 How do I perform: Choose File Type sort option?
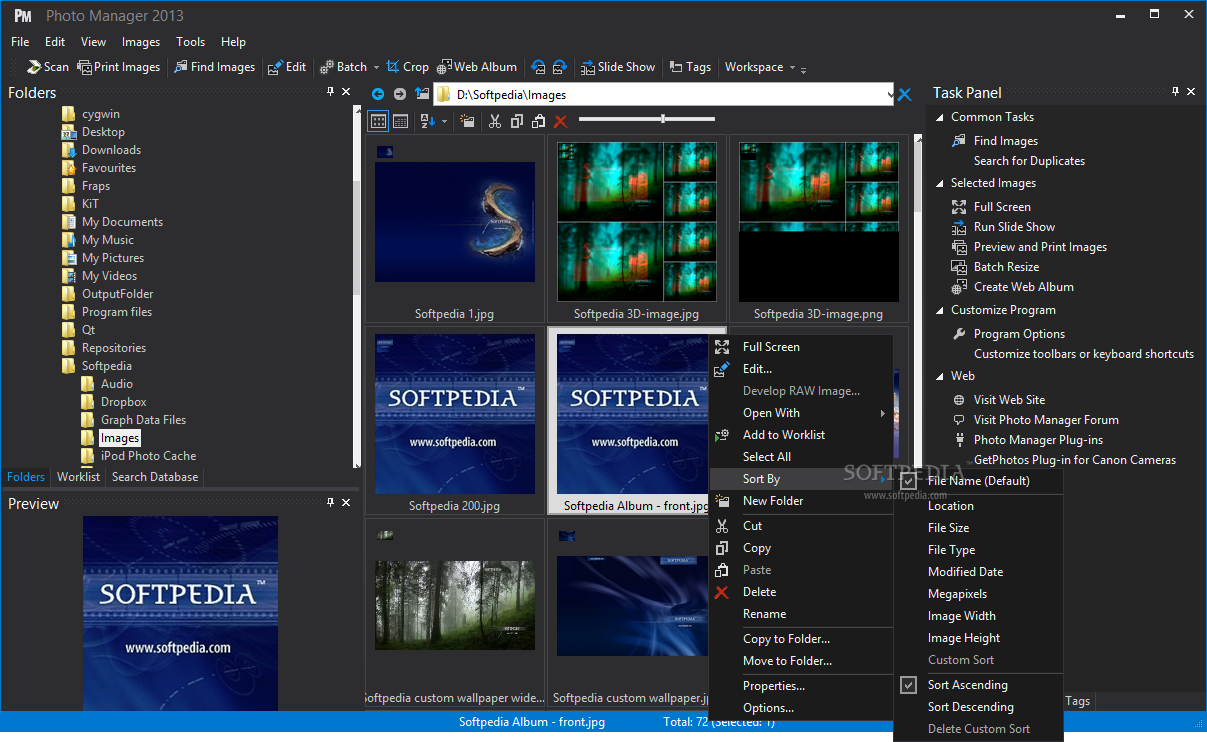[x=978, y=550]
